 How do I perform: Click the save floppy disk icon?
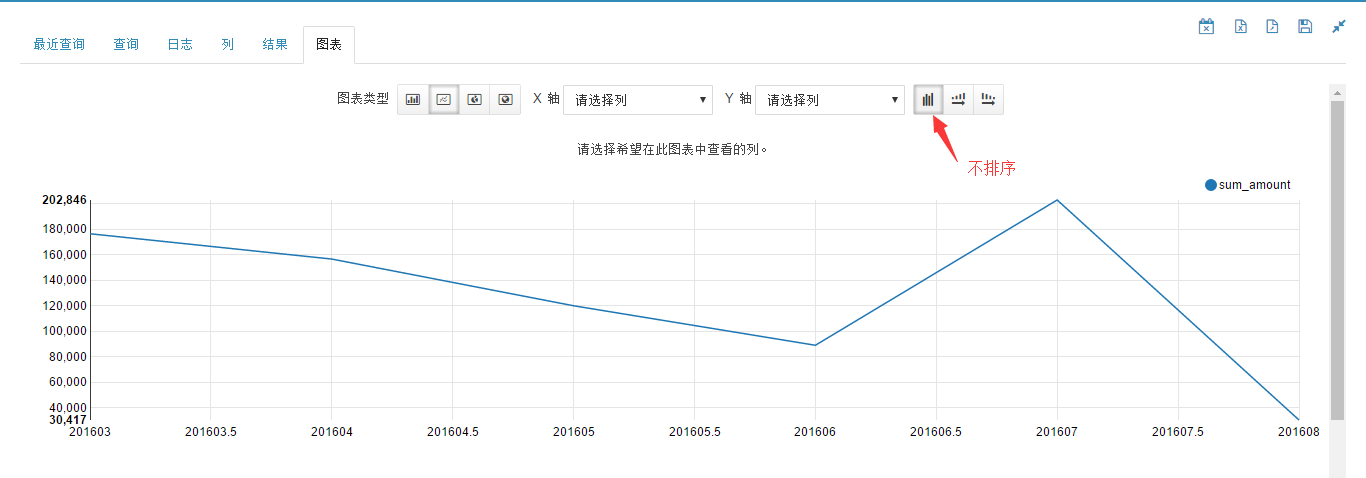[x=1305, y=27]
